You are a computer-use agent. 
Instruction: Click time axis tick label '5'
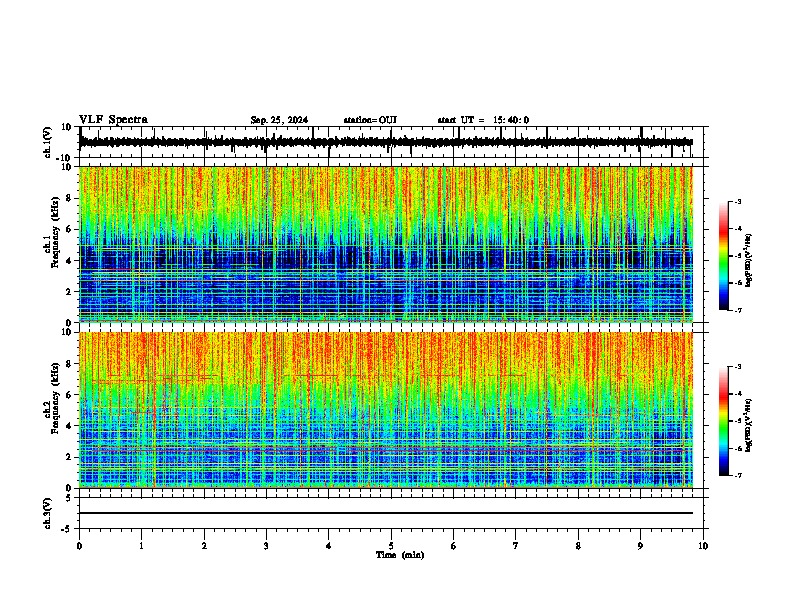click(391, 546)
